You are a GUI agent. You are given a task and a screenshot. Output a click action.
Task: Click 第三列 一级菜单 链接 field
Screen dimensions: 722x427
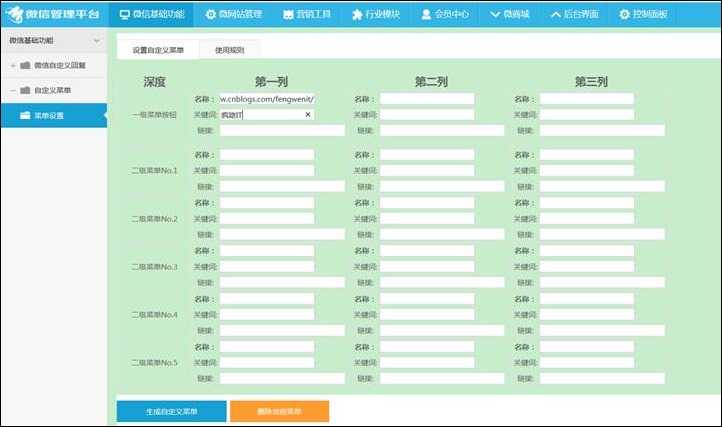[x=602, y=130]
